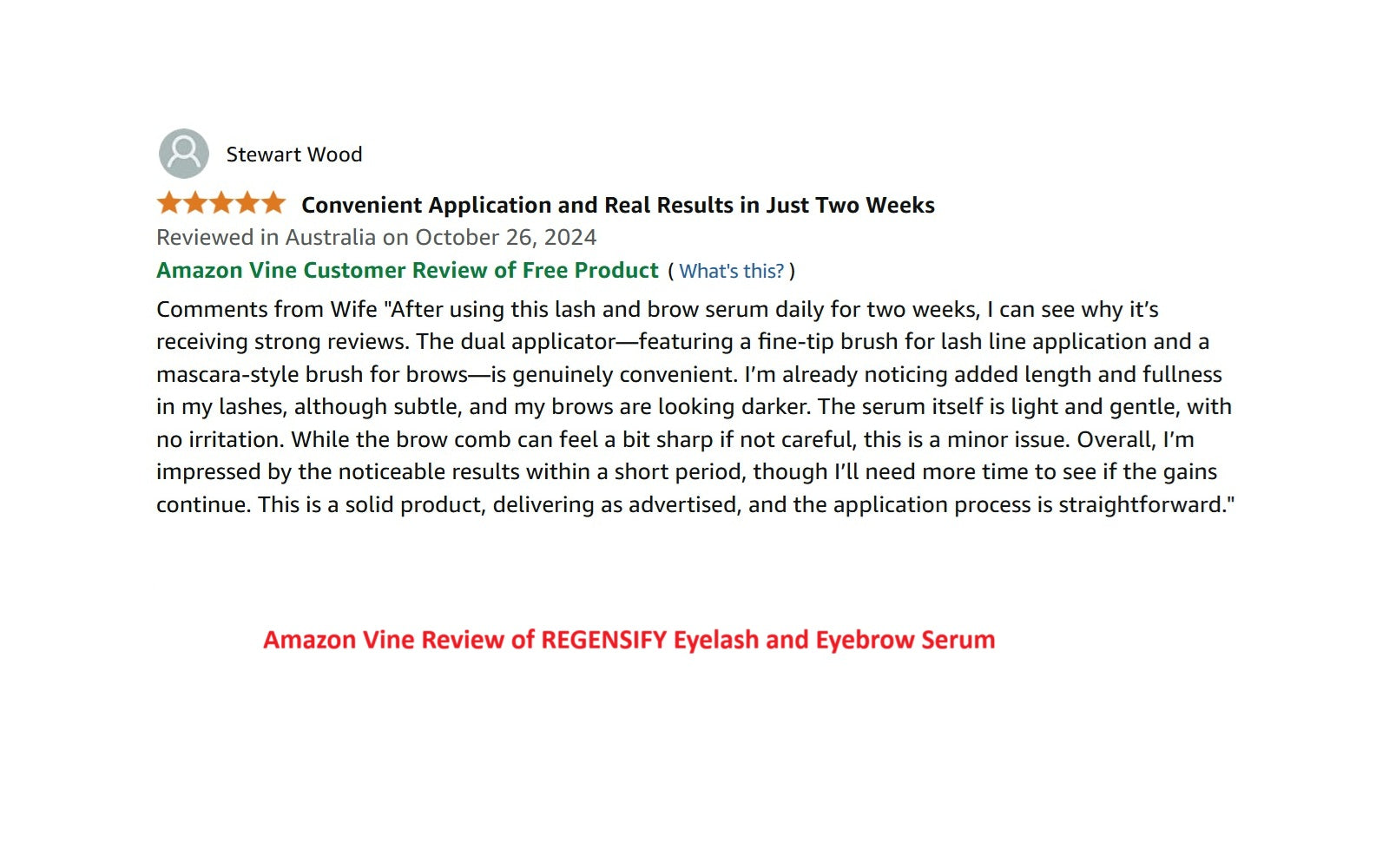The width and height of the screenshot is (1389, 868).
Task: Click the word "Australia" in the review date line
Action: point(331,237)
